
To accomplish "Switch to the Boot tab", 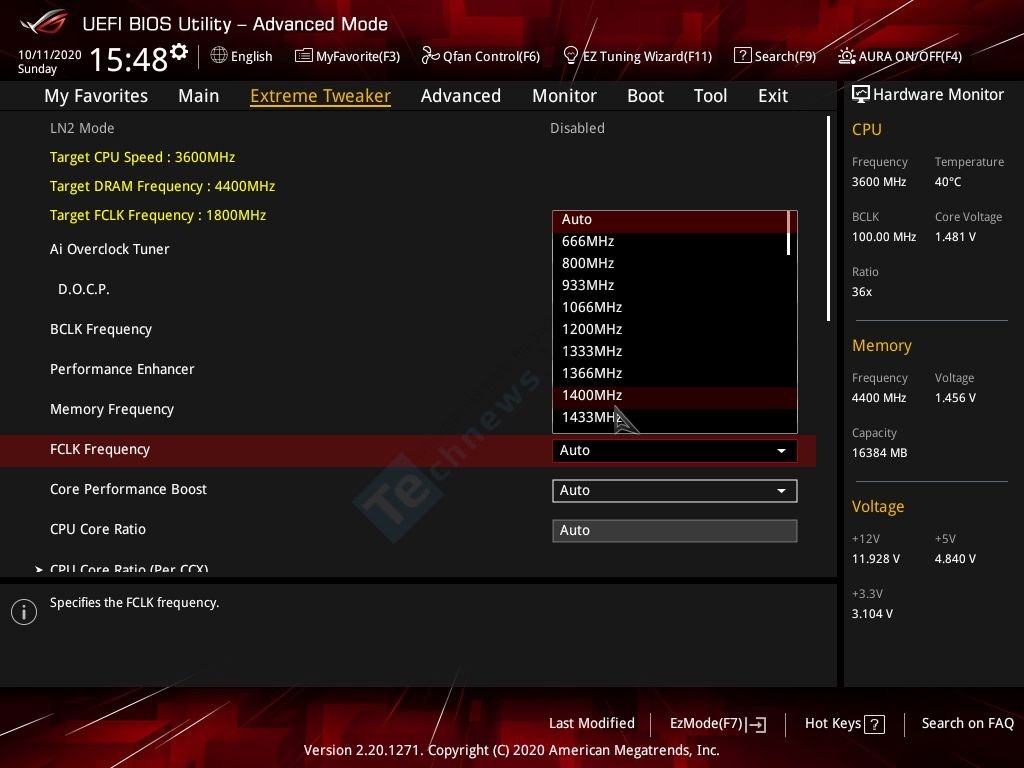I will coord(645,96).
